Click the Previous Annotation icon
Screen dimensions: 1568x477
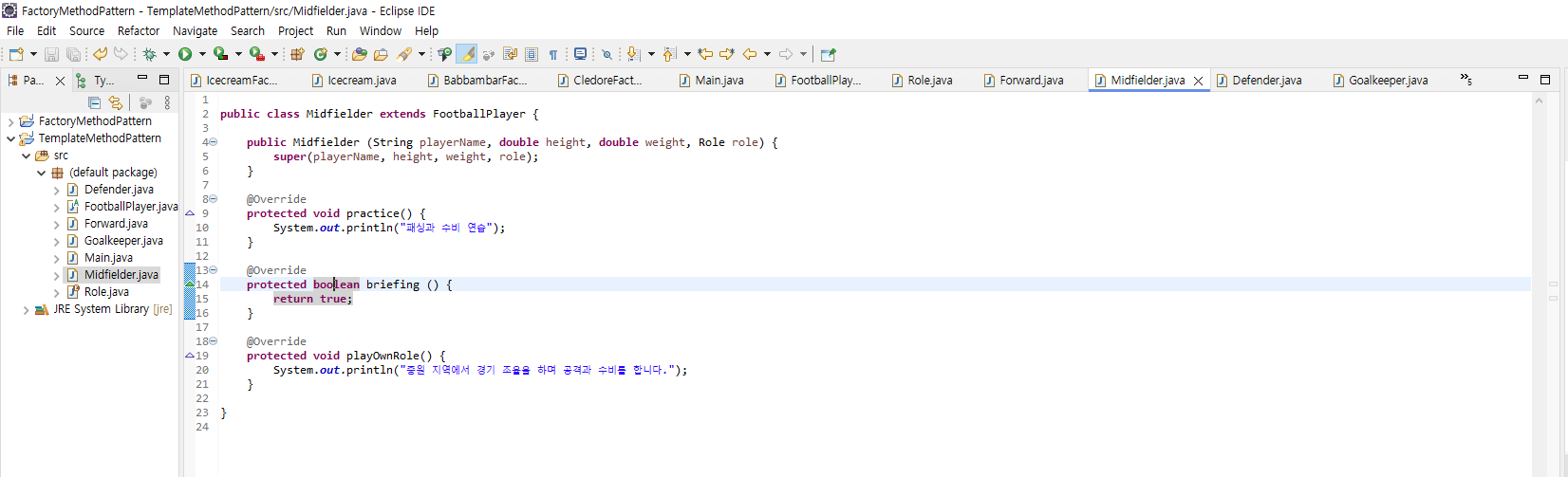click(x=669, y=54)
